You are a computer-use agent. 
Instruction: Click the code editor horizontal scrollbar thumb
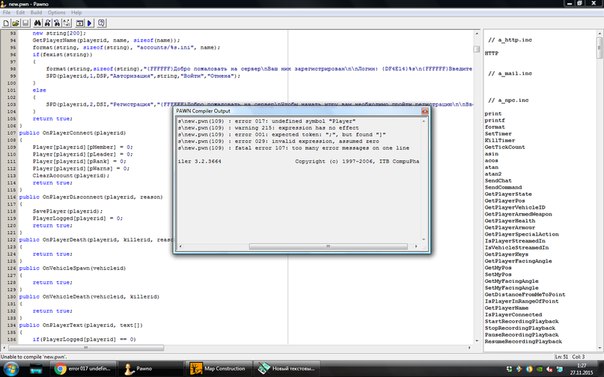click(x=86, y=348)
